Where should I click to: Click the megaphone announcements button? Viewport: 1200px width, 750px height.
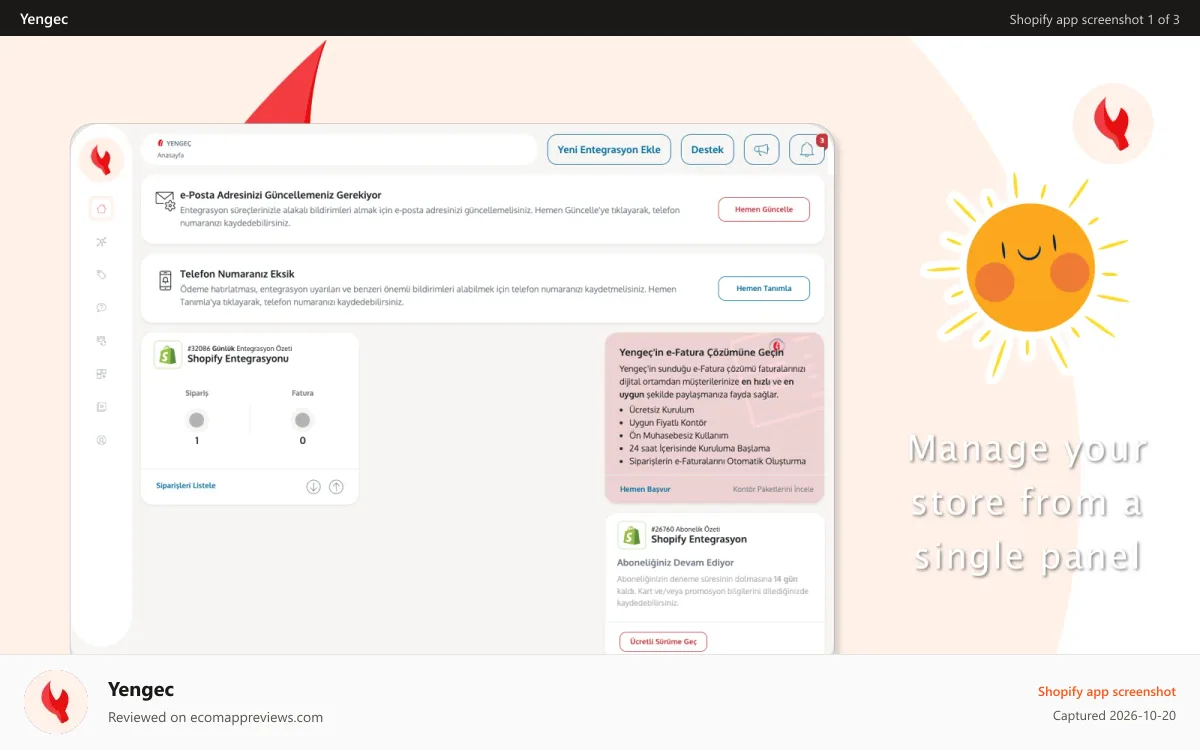762,150
